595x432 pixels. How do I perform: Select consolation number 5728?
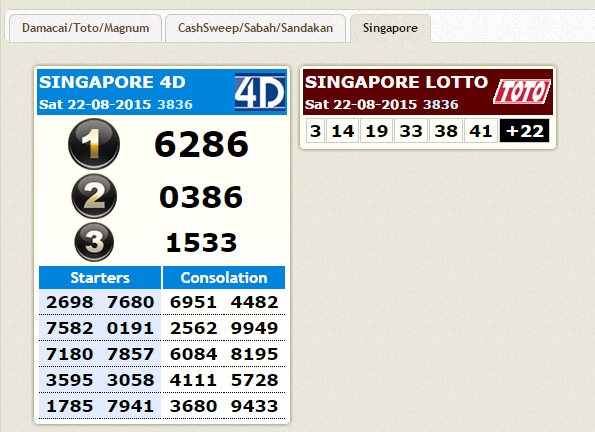(x=255, y=380)
